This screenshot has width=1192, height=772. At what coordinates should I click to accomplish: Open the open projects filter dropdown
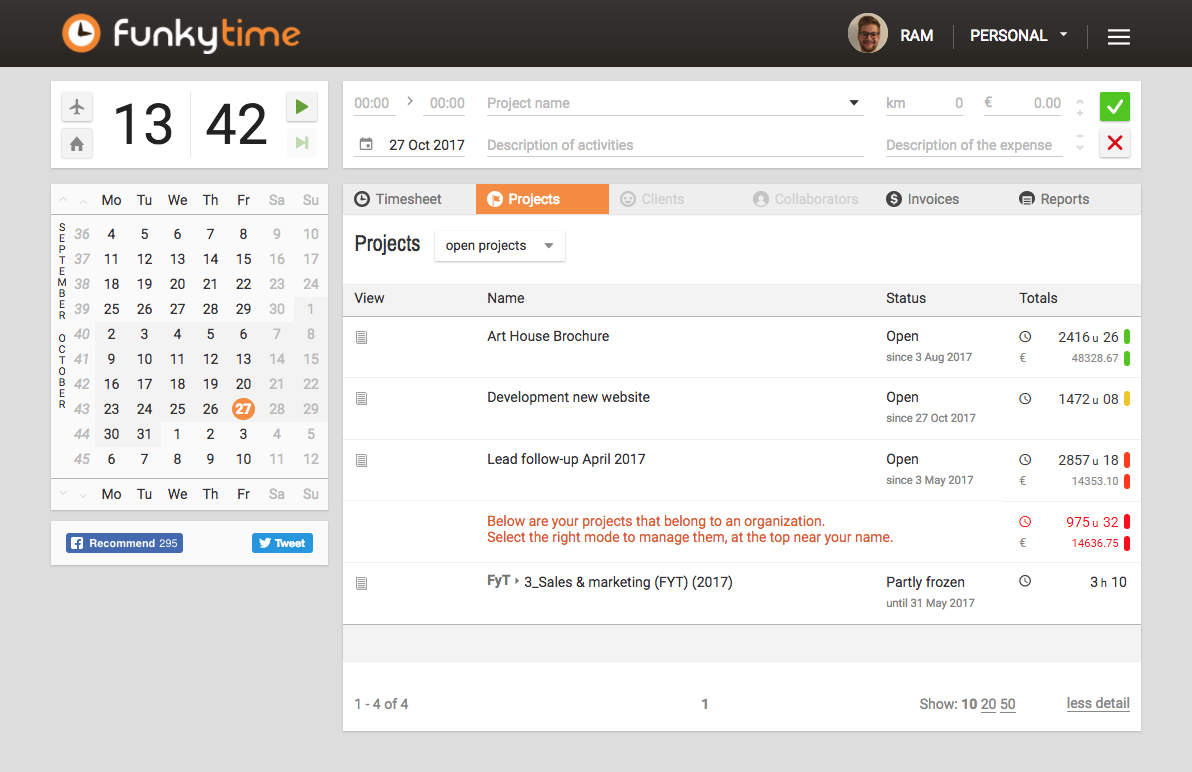coord(499,245)
